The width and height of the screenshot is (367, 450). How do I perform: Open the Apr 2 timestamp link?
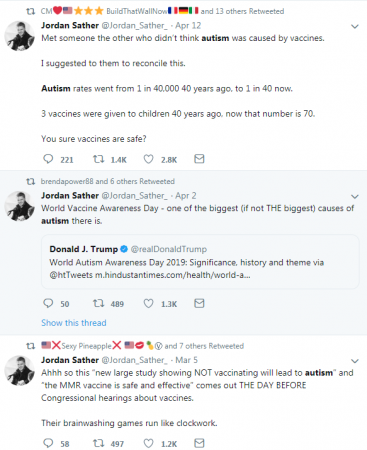coord(186,196)
